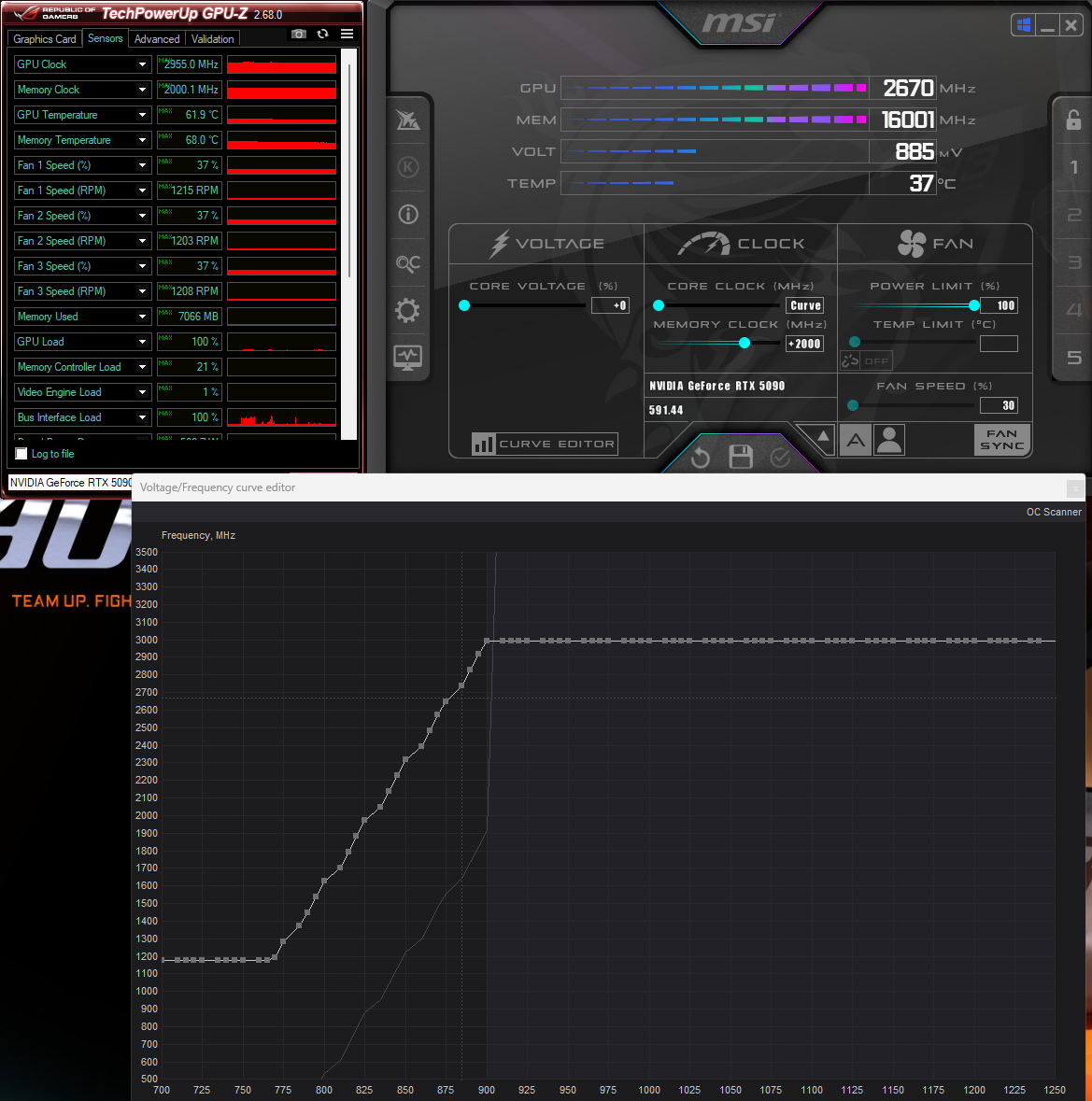This screenshot has width=1092, height=1101.
Task: Adjust the Core Voltage slider handle
Action: pos(464,305)
